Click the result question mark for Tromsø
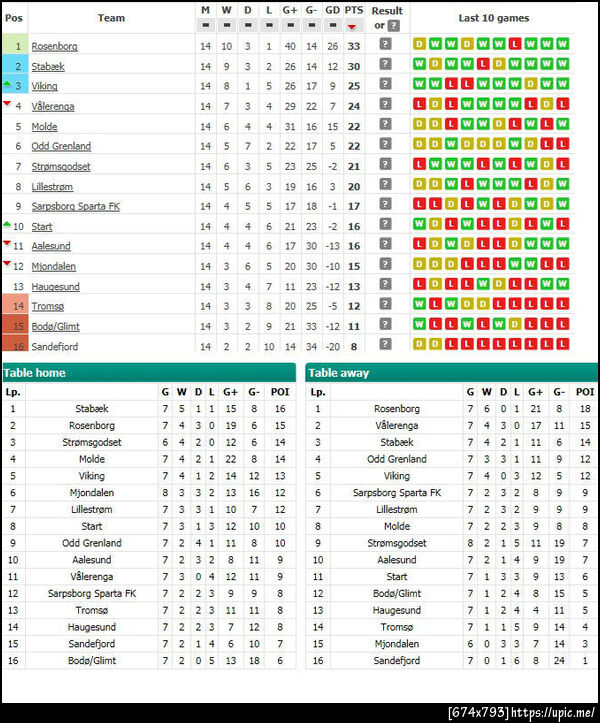Screen dimensions: 600x723 click(x=385, y=305)
